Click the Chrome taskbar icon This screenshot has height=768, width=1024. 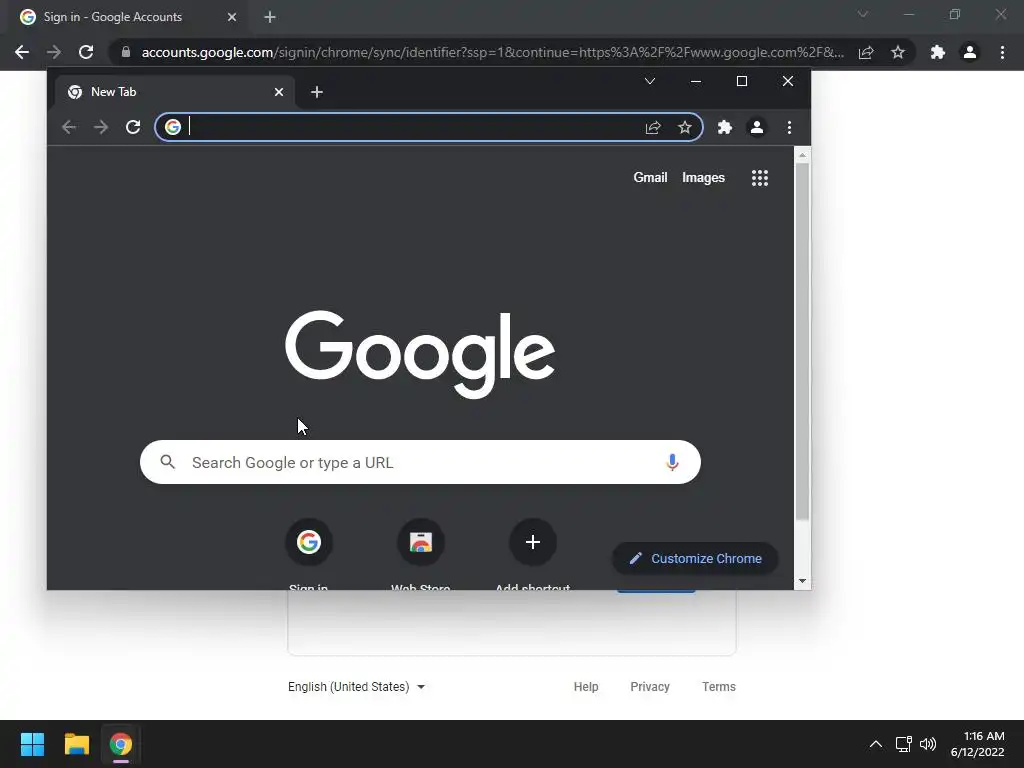(121, 744)
